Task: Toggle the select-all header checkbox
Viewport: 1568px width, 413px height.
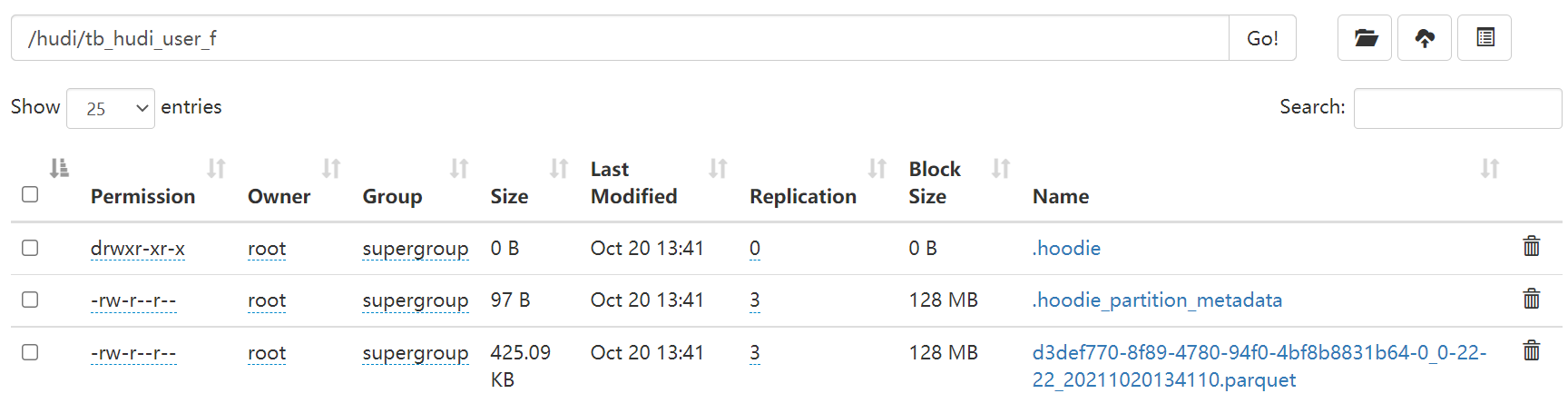Action: point(30,194)
